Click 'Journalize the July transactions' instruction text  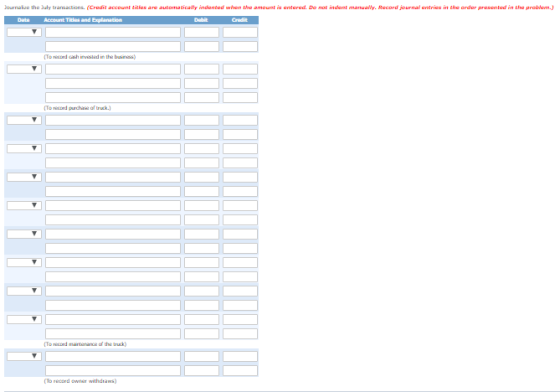[44, 7]
